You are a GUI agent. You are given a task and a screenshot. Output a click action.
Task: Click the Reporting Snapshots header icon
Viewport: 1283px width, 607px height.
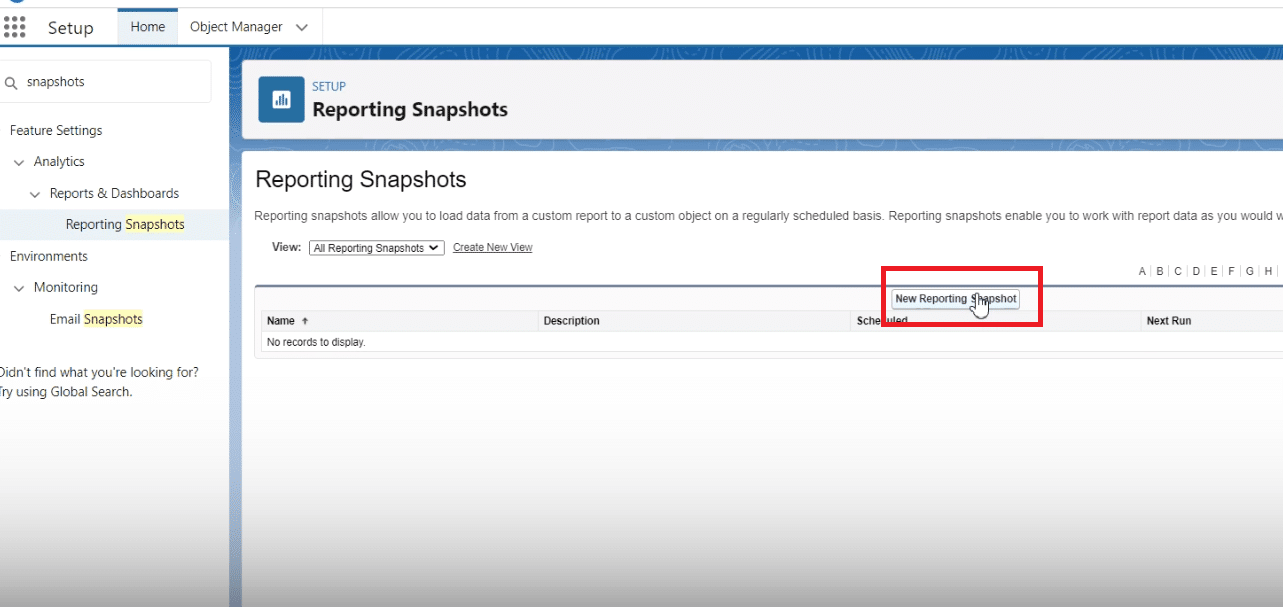pos(281,99)
